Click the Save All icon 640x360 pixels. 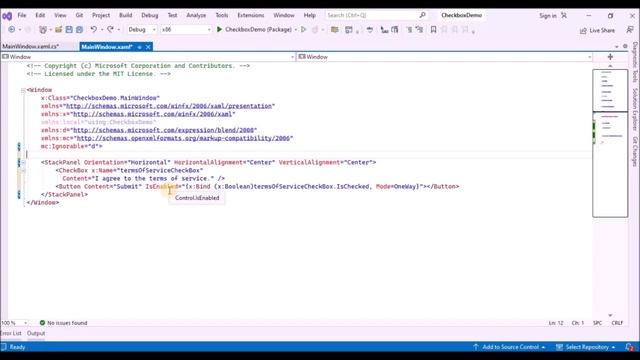click(79, 30)
